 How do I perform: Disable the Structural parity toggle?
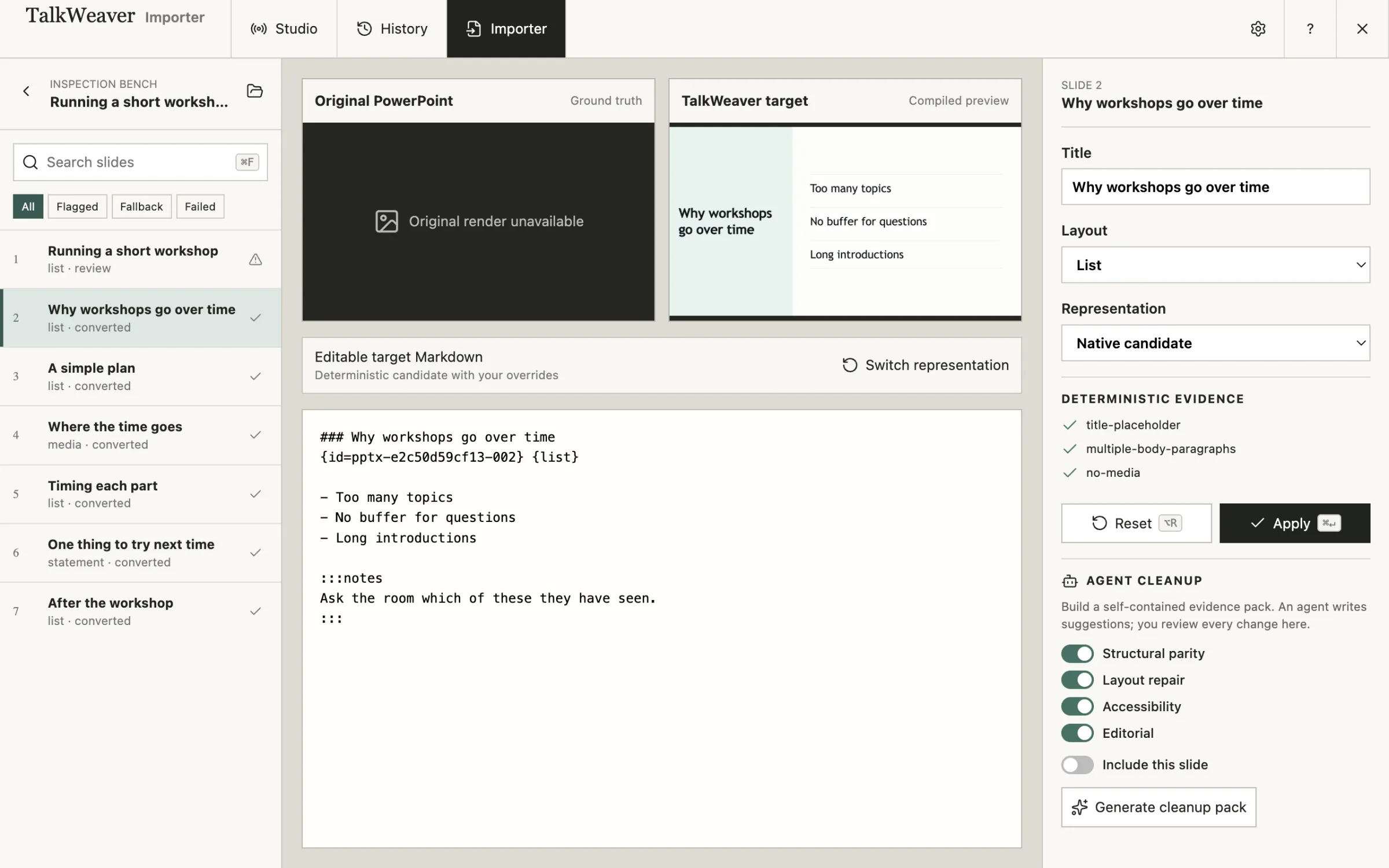click(x=1077, y=653)
